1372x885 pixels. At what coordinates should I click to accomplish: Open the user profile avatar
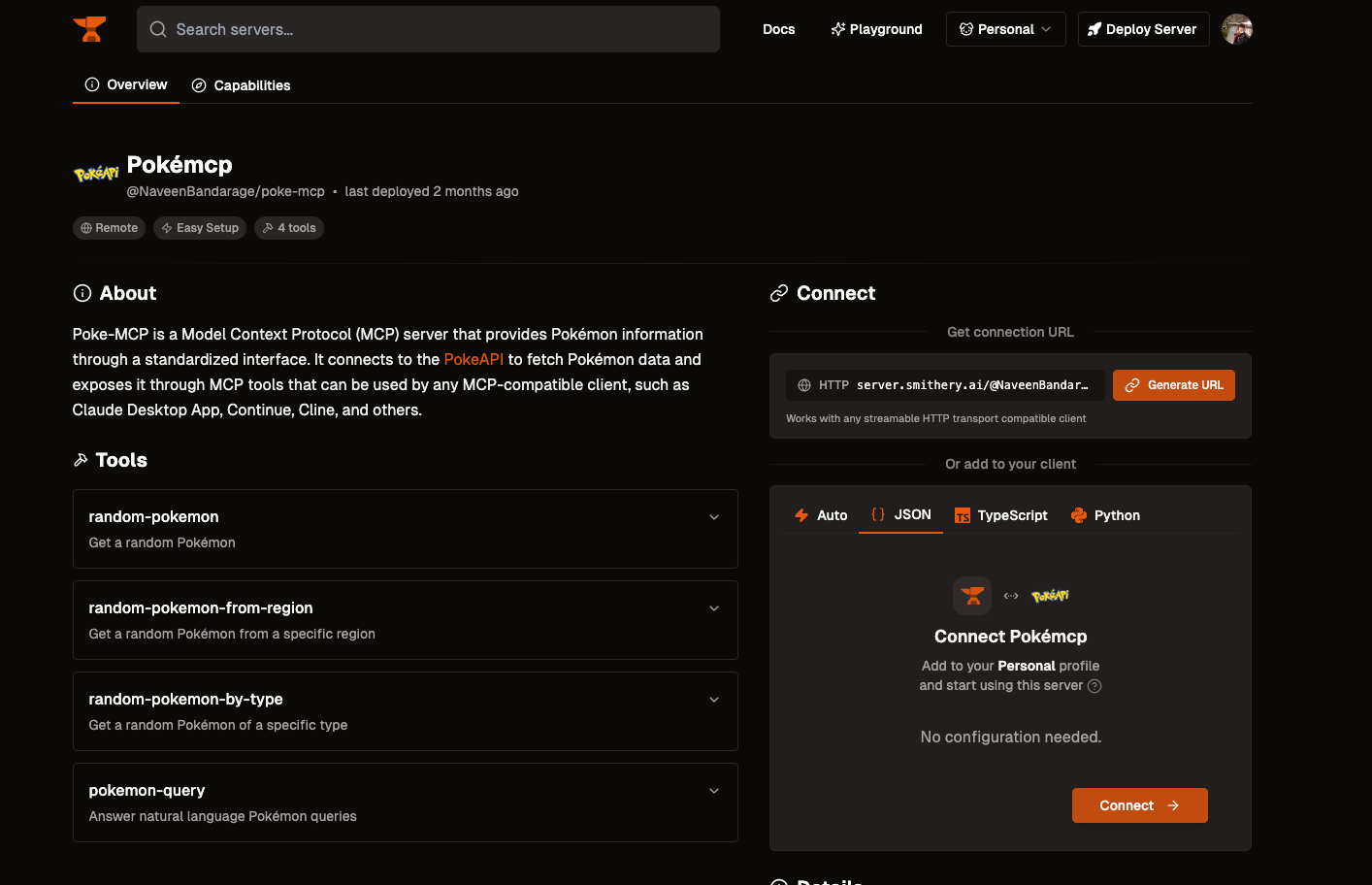(x=1237, y=29)
